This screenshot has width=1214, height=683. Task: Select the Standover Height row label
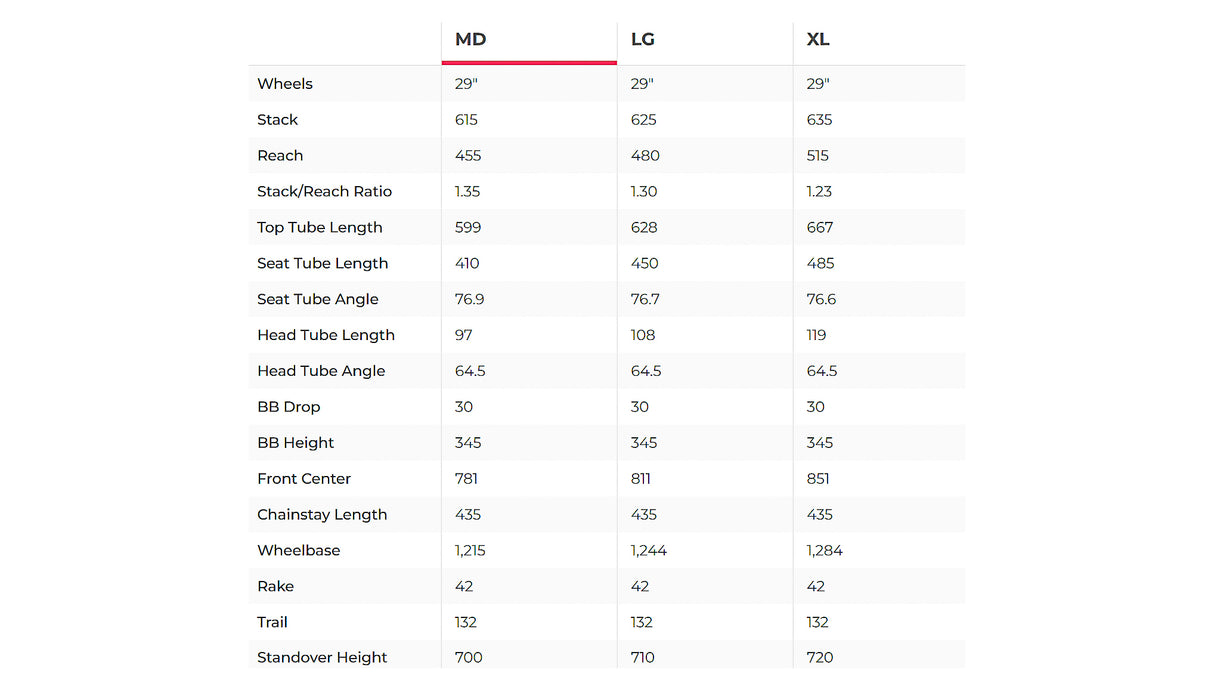[x=322, y=658]
